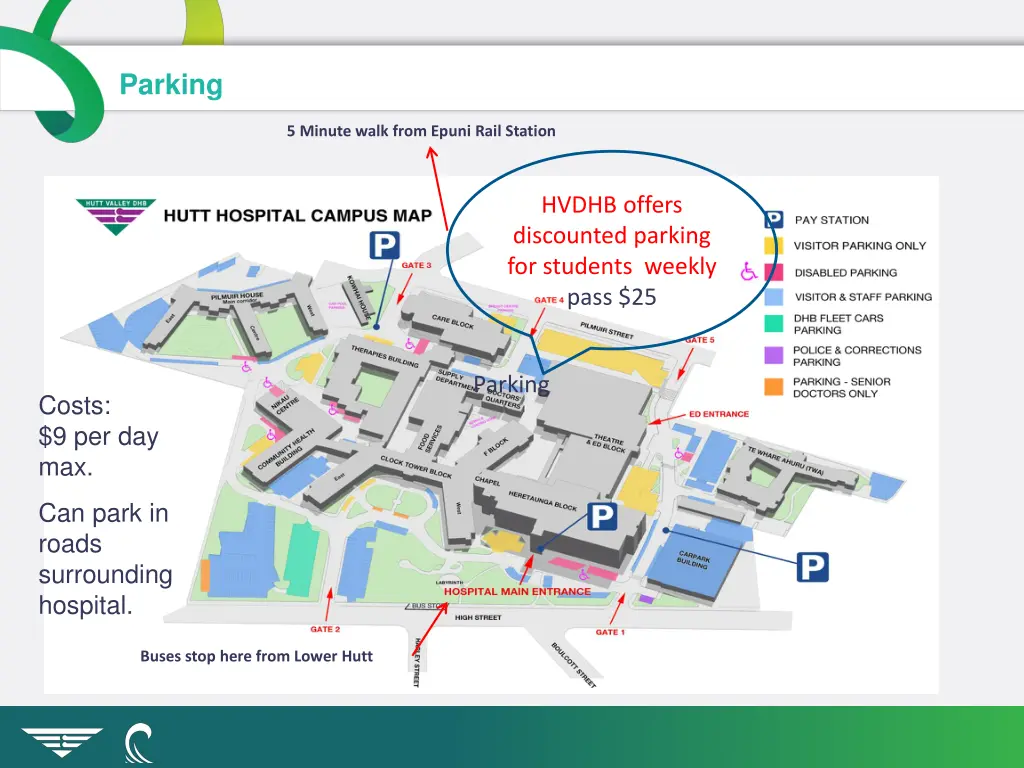Screen dimensions: 1024x768
Task: Click "POLICE & CORRECTIONS PARKING" legend text
Action: [857, 356]
